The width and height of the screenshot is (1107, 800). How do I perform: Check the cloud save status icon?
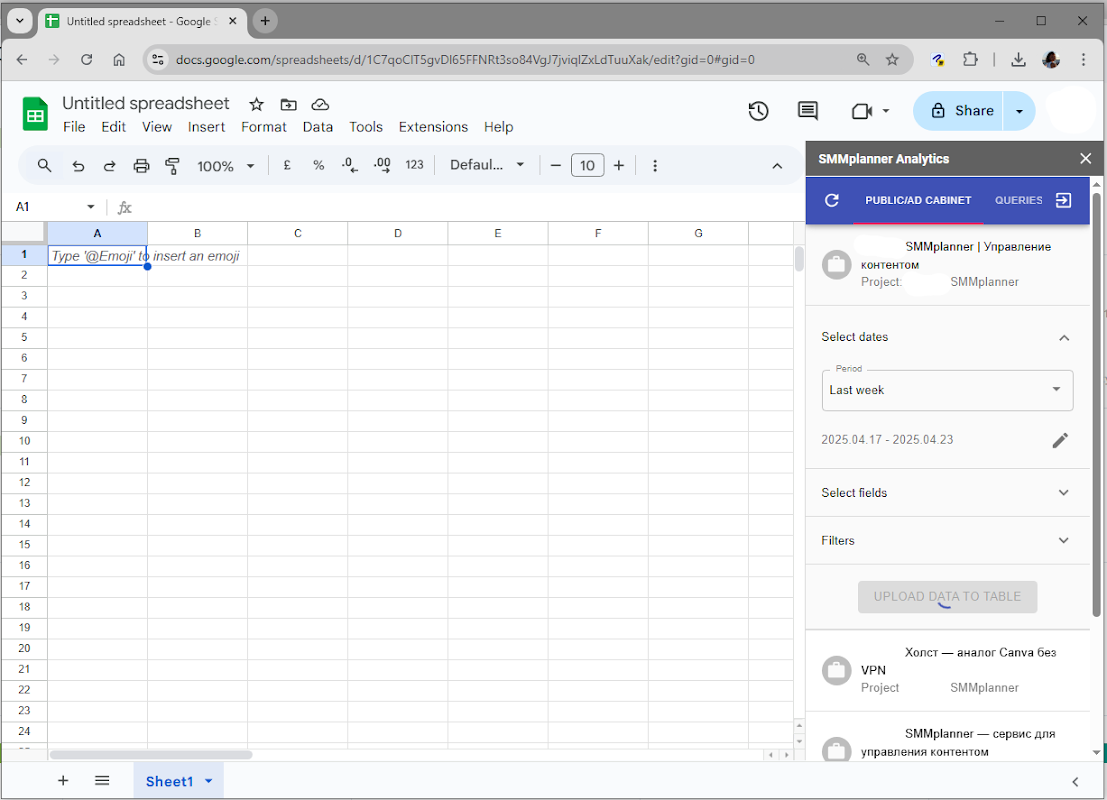(x=320, y=105)
